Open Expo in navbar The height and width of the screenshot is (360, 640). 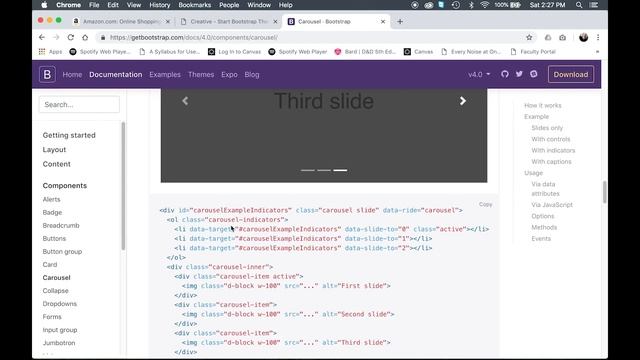pos(229,75)
